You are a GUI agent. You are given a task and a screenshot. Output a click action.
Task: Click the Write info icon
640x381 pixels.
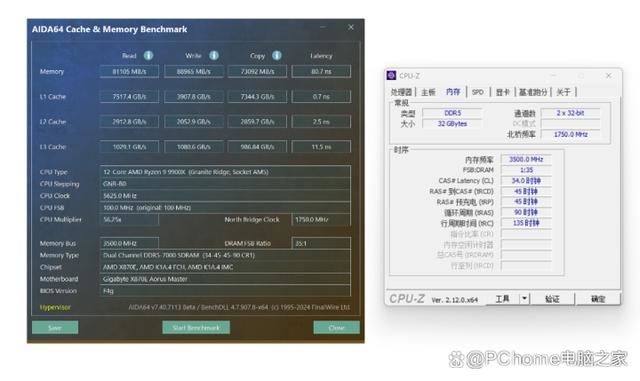pos(214,55)
